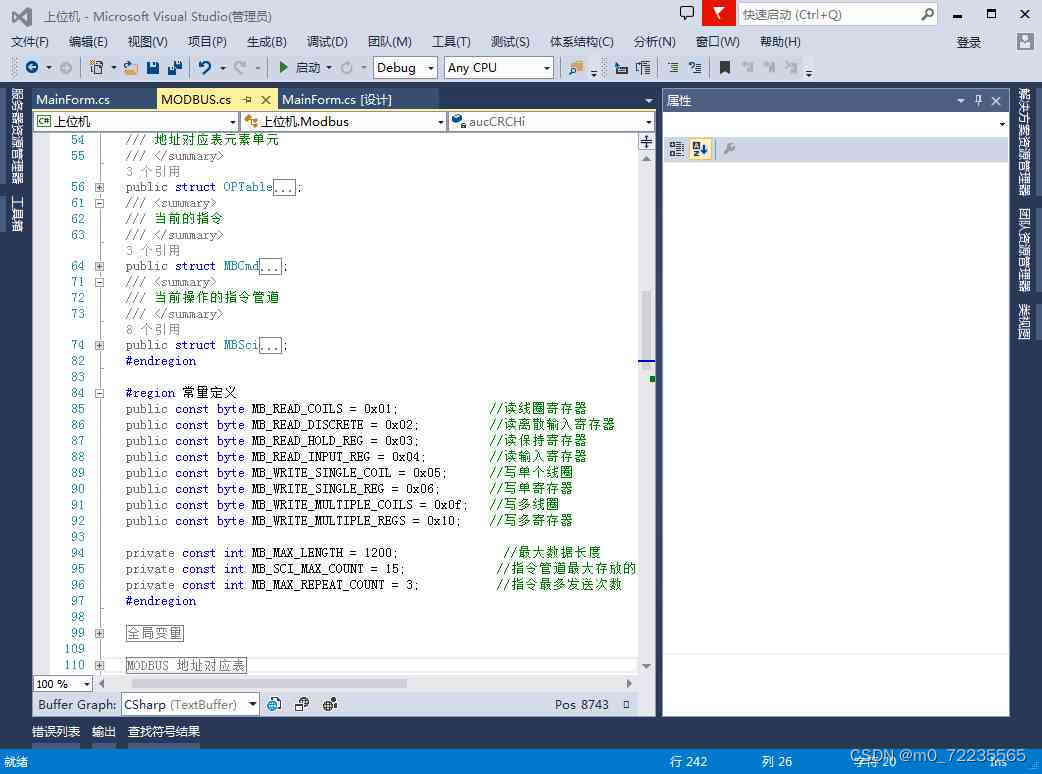The image size is (1042, 774).
Task: Expand collapsed MBSci struct at line 74
Action: (99, 345)
